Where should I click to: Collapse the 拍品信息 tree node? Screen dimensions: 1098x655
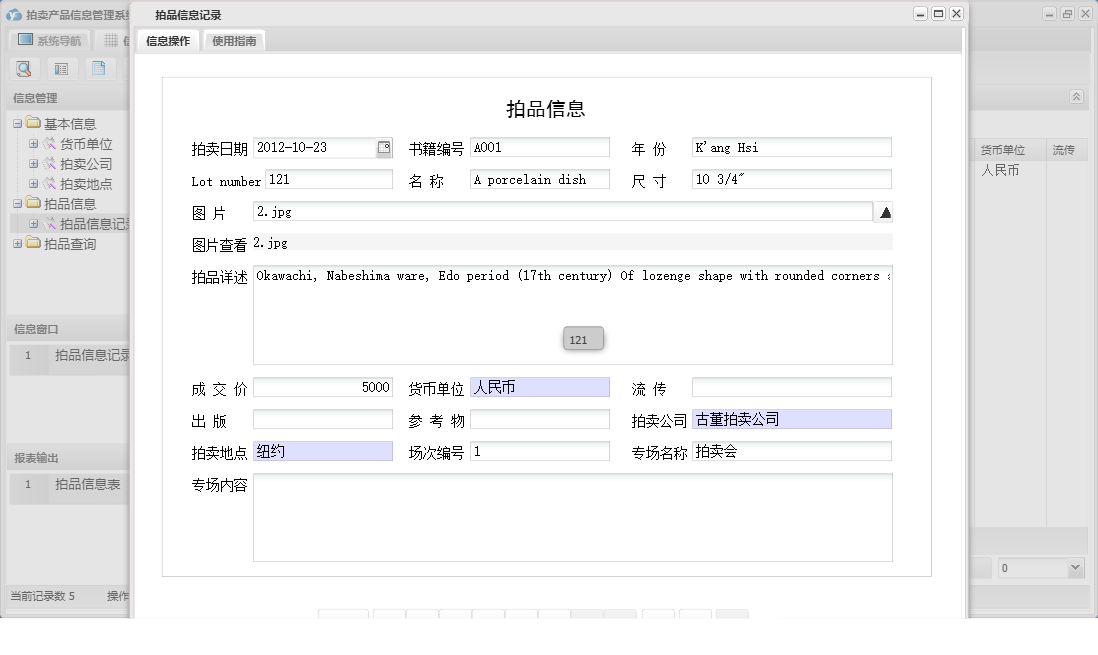19,204
